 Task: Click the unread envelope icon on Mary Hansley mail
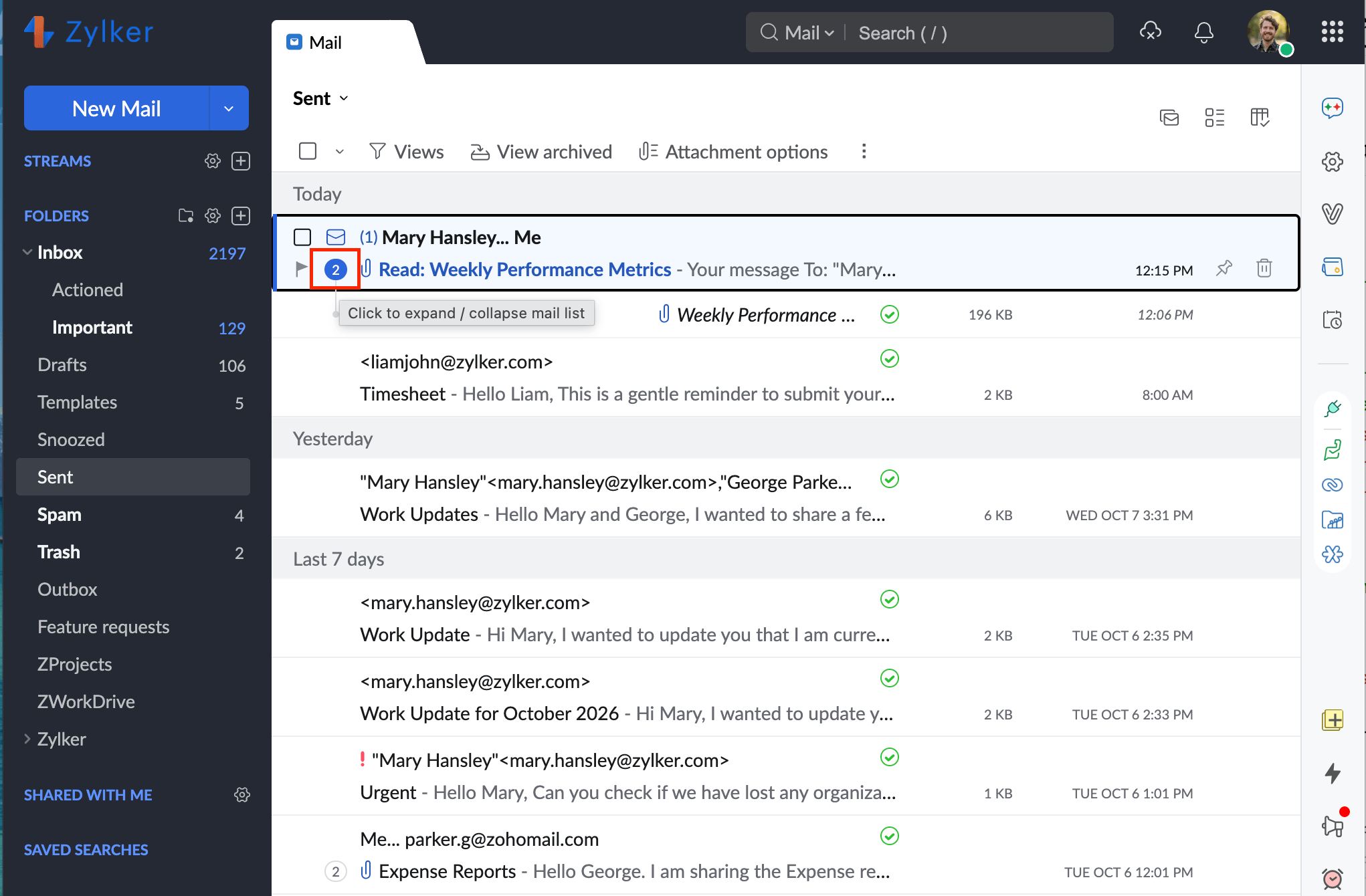pyautogui.click(x=336, y=237)
